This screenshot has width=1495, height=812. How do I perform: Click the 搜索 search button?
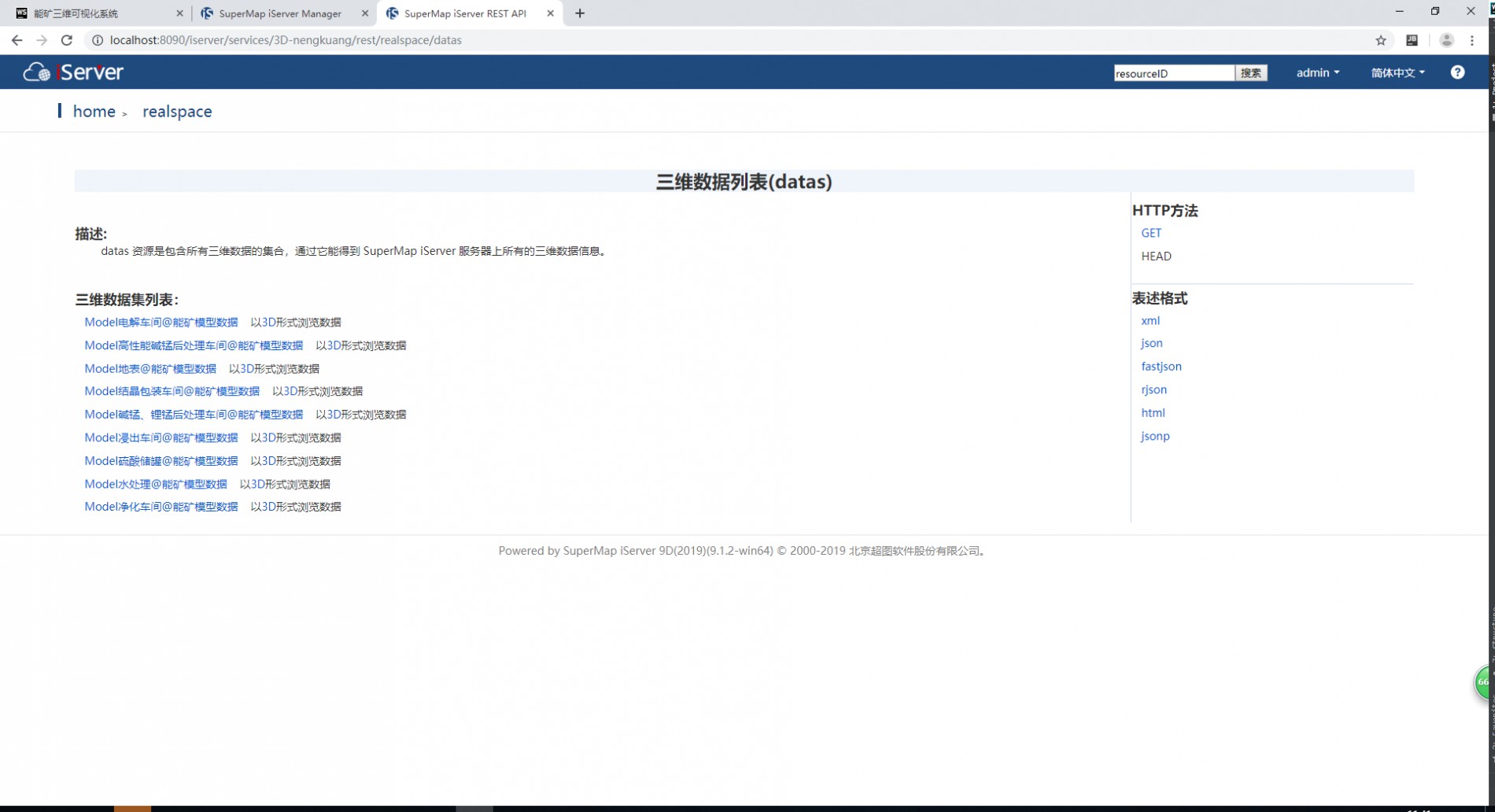click(1251, 73)
